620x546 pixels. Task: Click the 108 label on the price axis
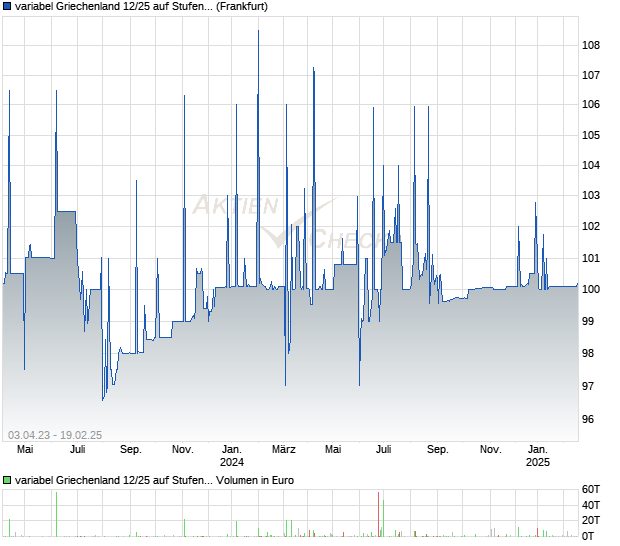pos(593,45)
